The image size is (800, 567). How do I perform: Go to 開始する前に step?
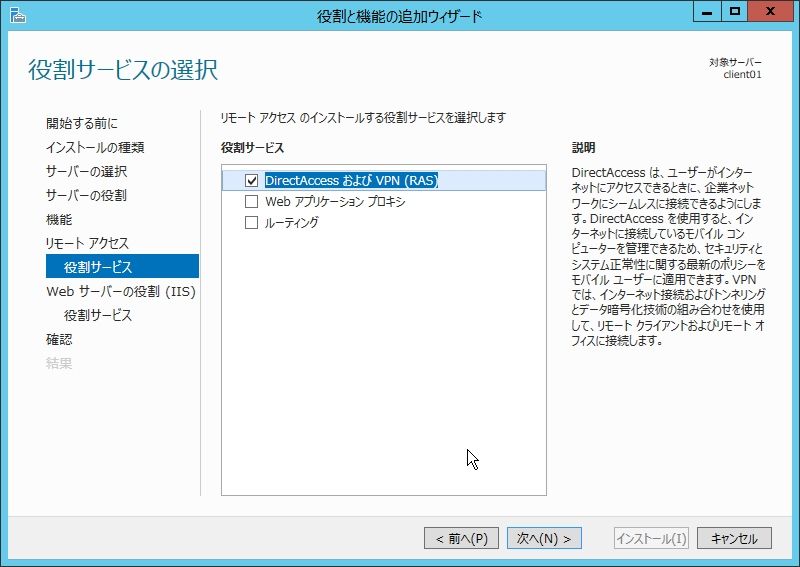pyautogui.click(x=82, y=123)
